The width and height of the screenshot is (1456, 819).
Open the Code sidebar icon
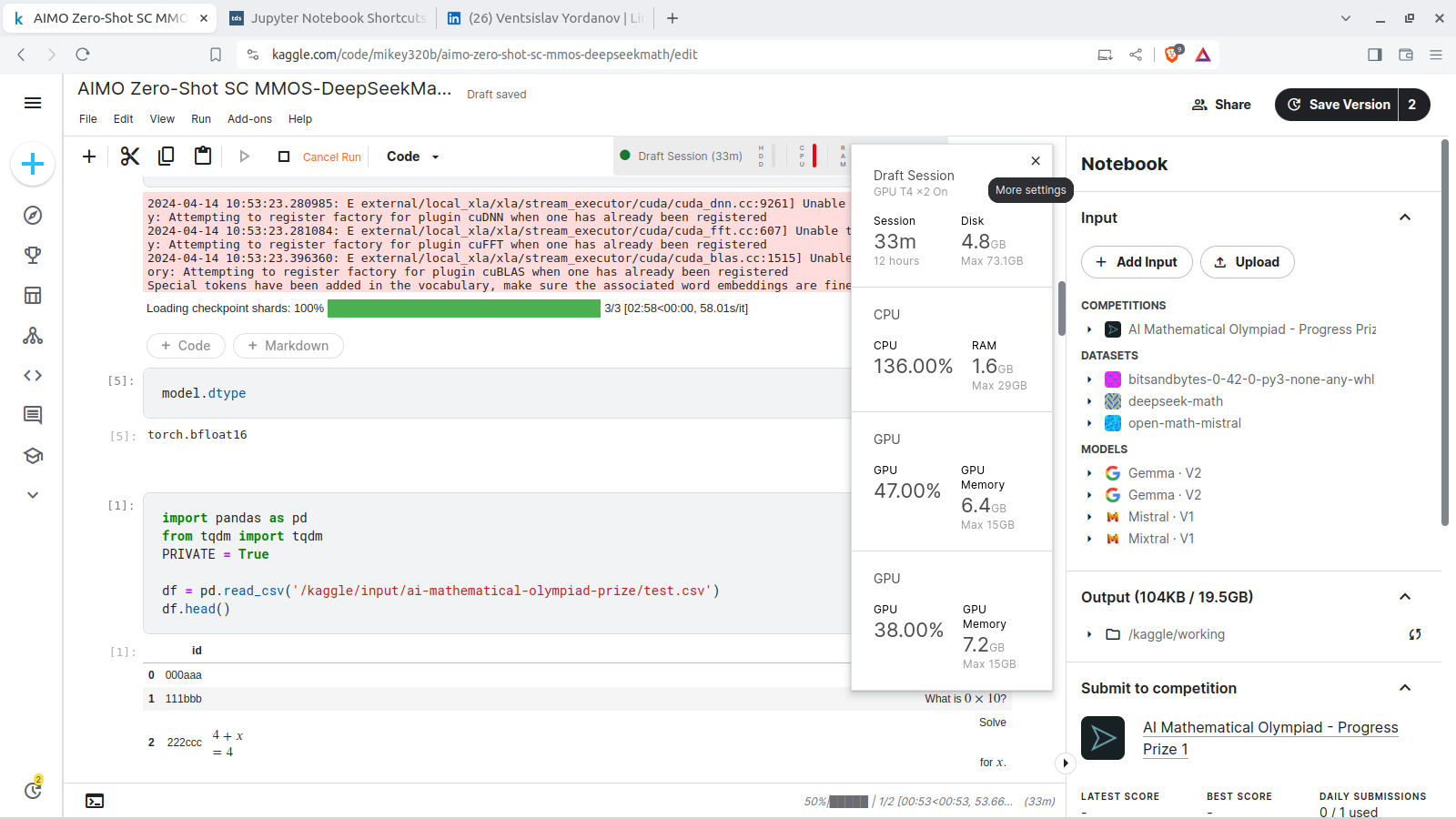33,375
